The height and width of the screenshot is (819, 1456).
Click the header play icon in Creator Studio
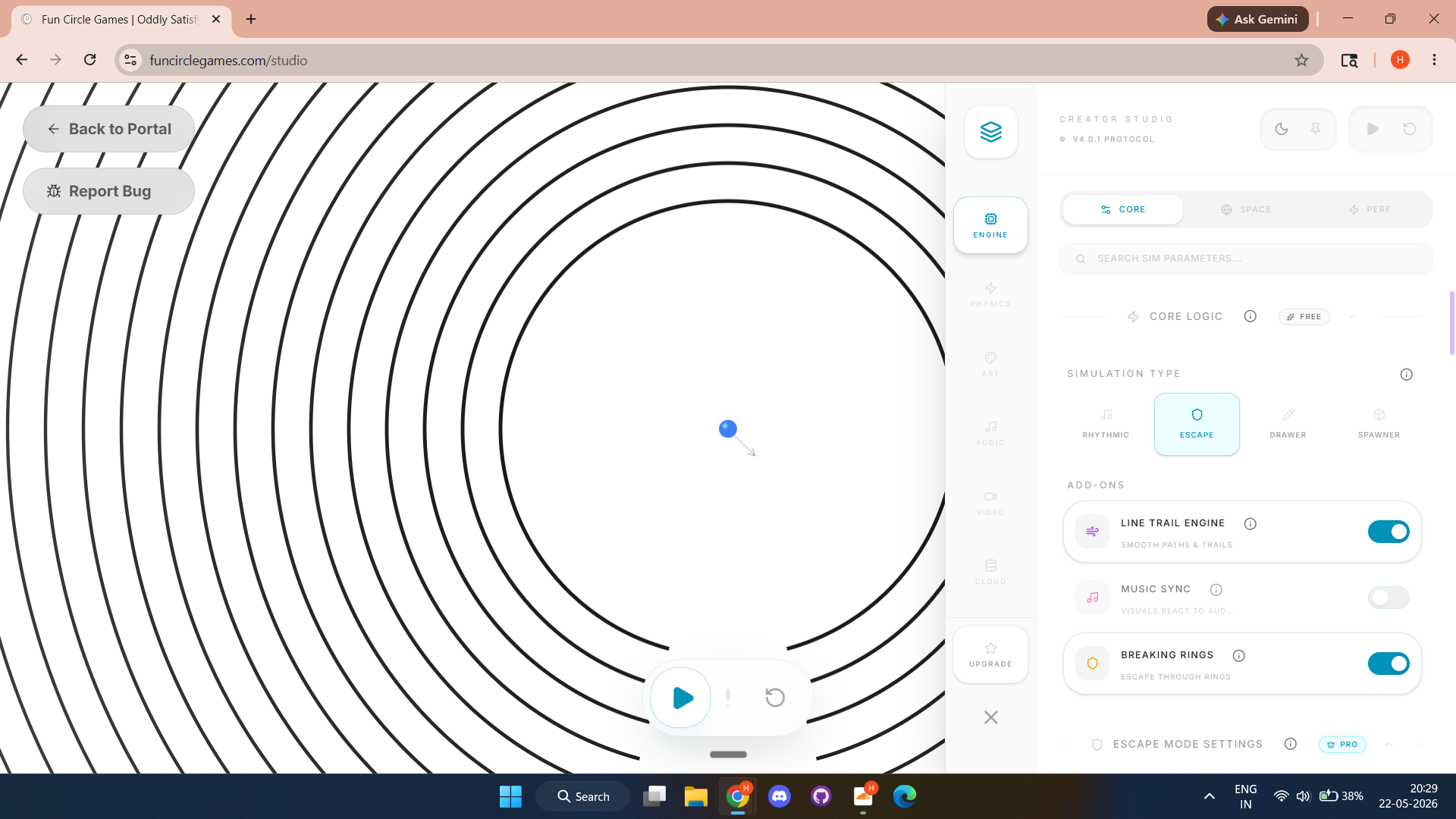click(1373, 129)
